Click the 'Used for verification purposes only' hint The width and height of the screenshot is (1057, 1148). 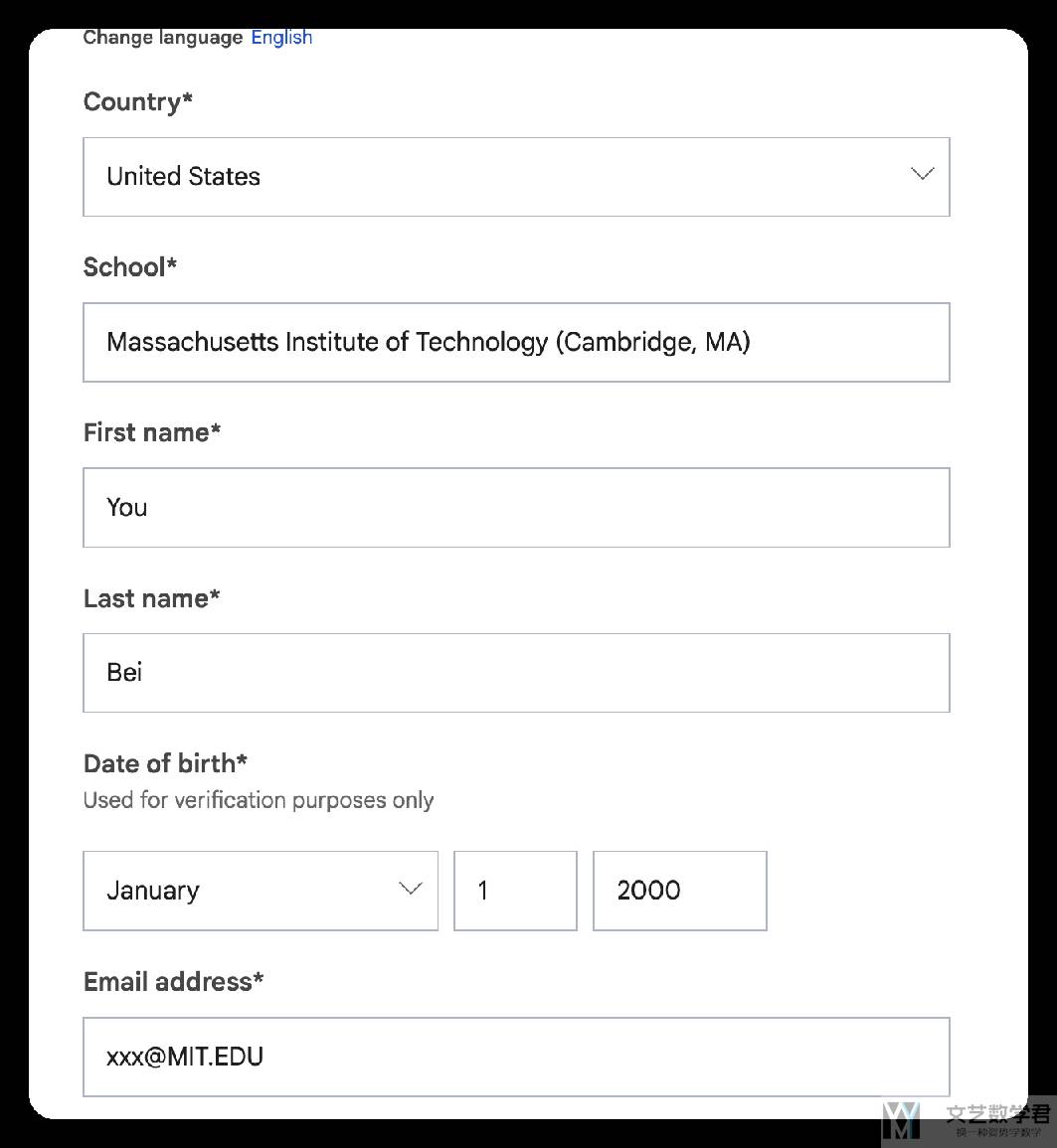259,801
